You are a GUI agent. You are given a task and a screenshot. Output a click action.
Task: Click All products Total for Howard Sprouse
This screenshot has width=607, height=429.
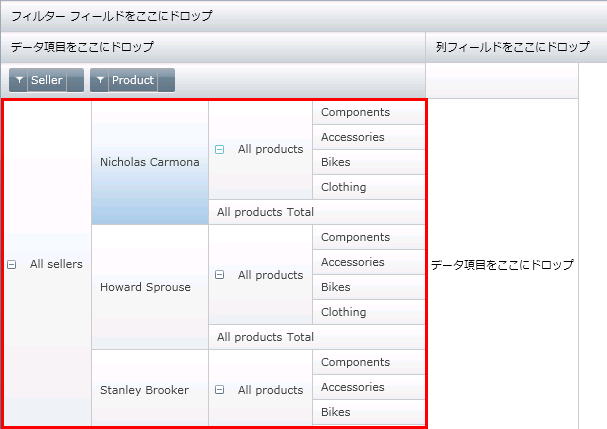(266, 337)
